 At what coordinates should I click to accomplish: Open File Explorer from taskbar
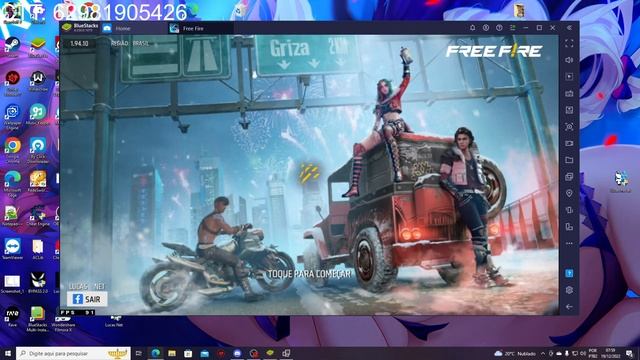click(x=172, y=353)
